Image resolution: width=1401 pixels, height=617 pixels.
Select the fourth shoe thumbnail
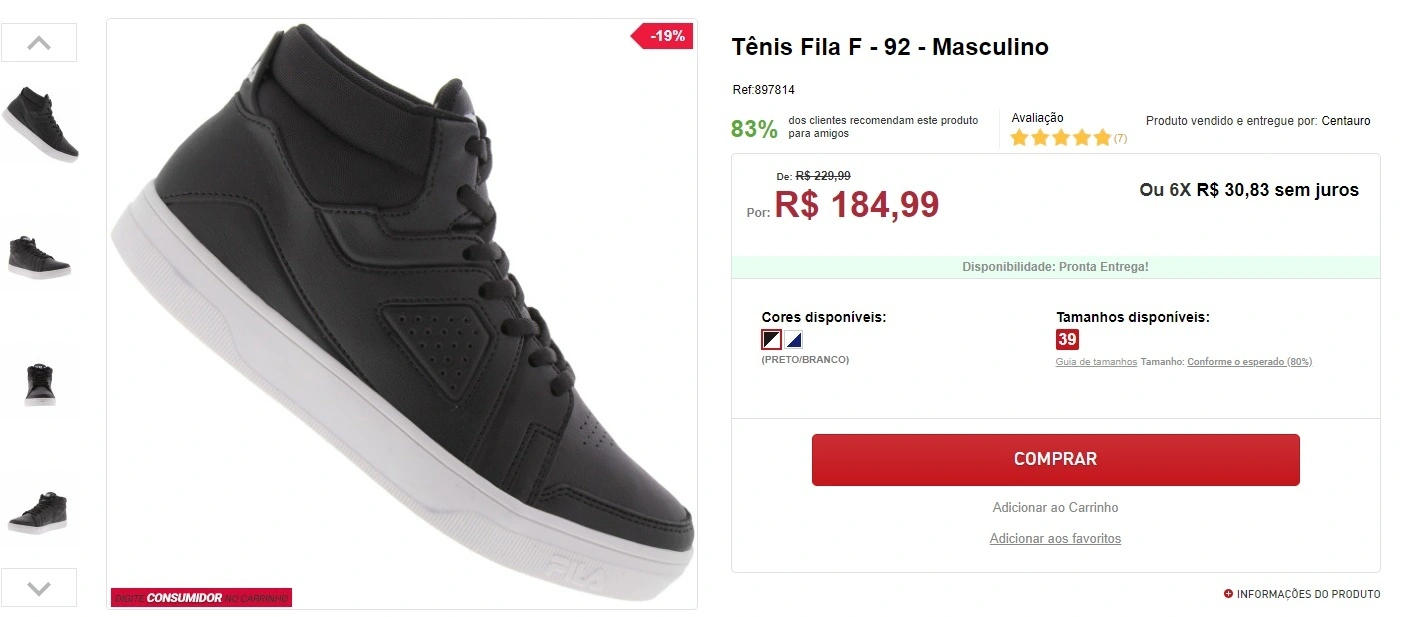38,512
